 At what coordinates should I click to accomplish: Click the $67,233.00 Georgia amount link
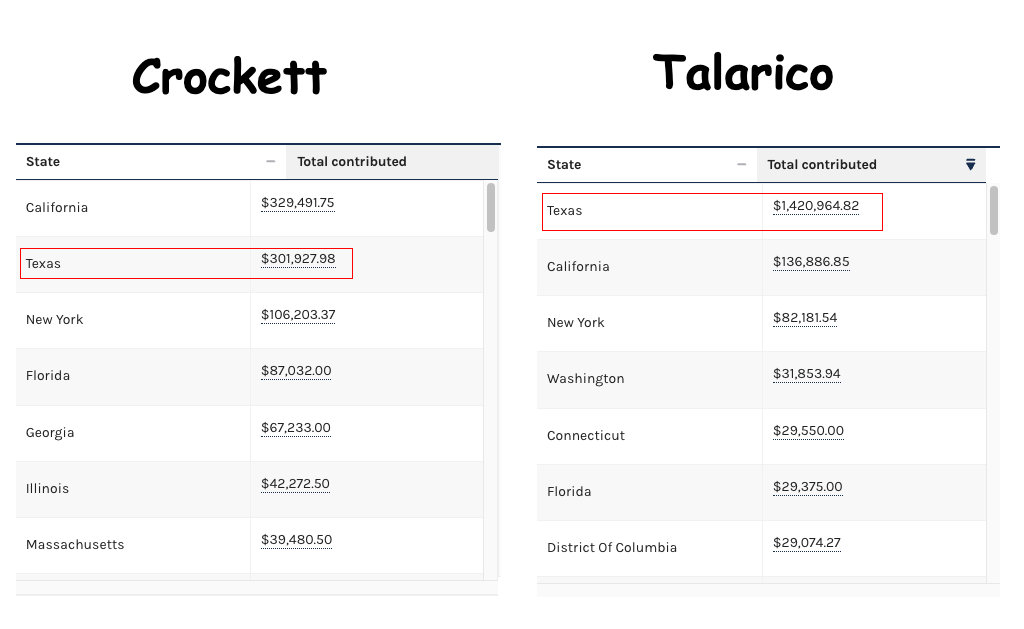pos(295,428)
